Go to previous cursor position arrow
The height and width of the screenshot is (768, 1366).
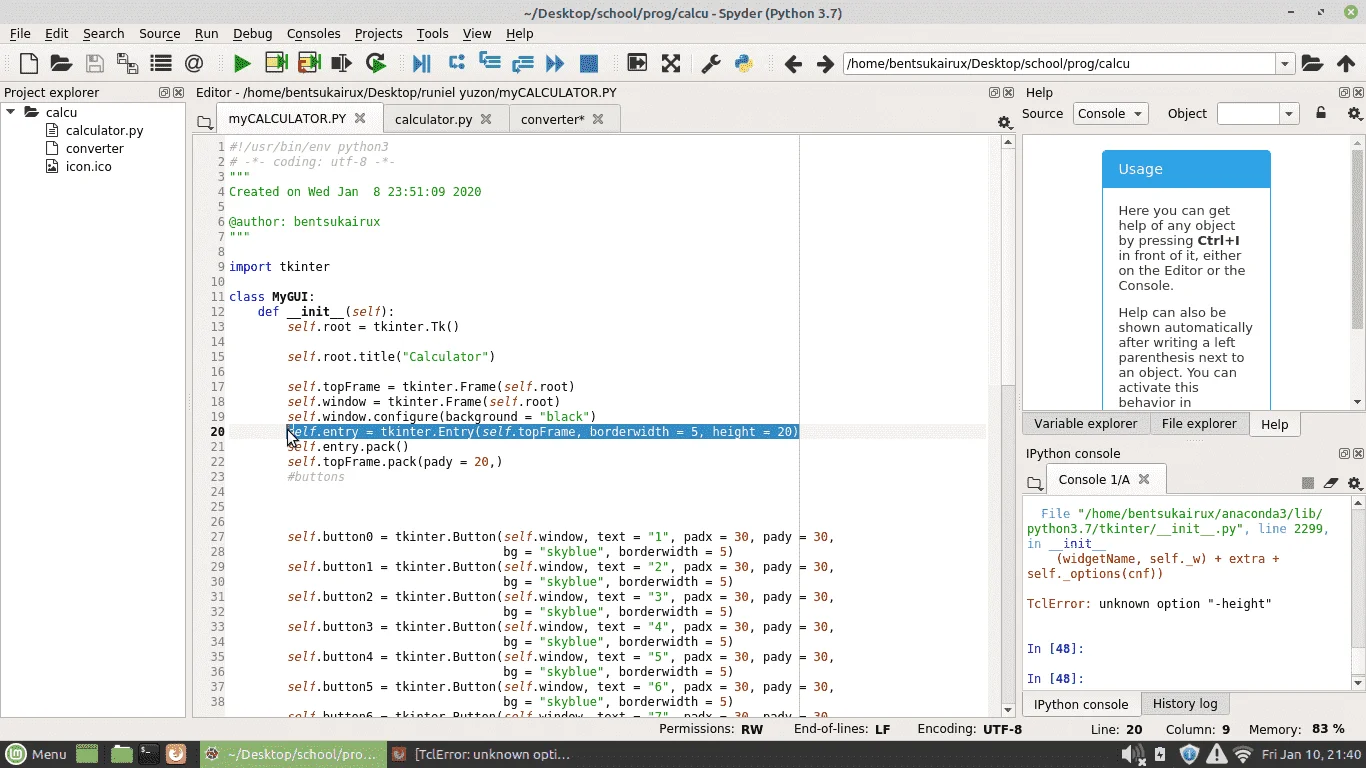coord(793,64)
